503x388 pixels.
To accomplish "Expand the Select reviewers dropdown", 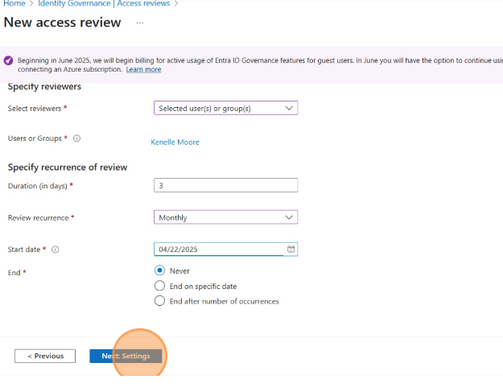I will click(x=226, y=108).
